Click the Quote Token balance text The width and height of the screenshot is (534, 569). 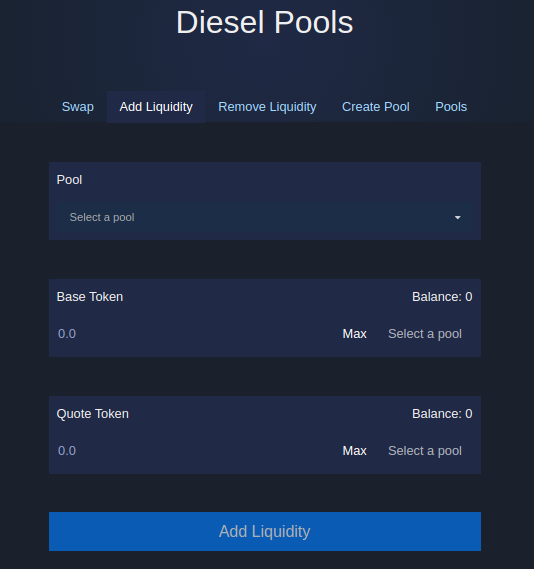[442, 414]
